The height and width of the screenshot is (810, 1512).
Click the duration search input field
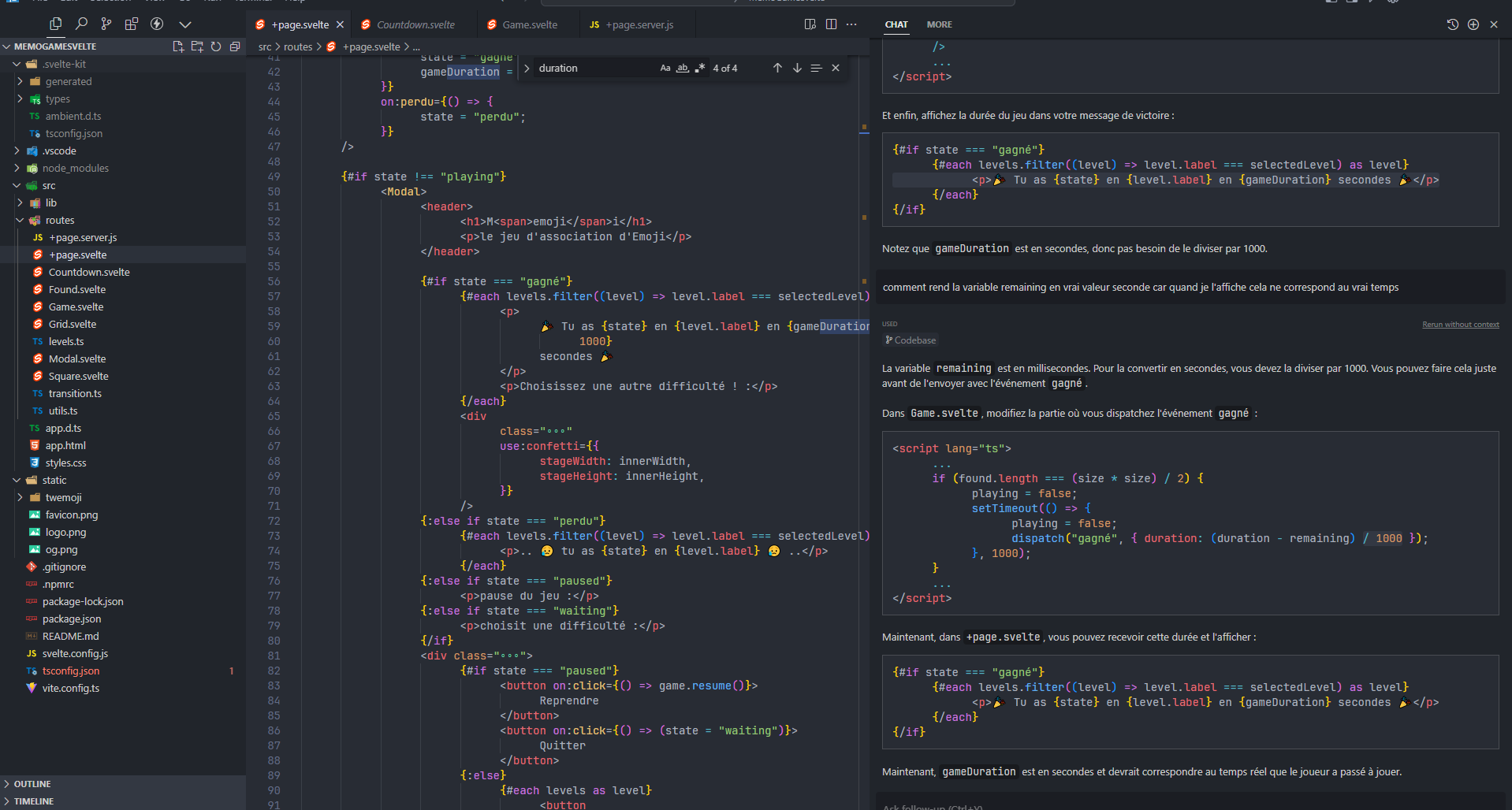pos(595,69)
